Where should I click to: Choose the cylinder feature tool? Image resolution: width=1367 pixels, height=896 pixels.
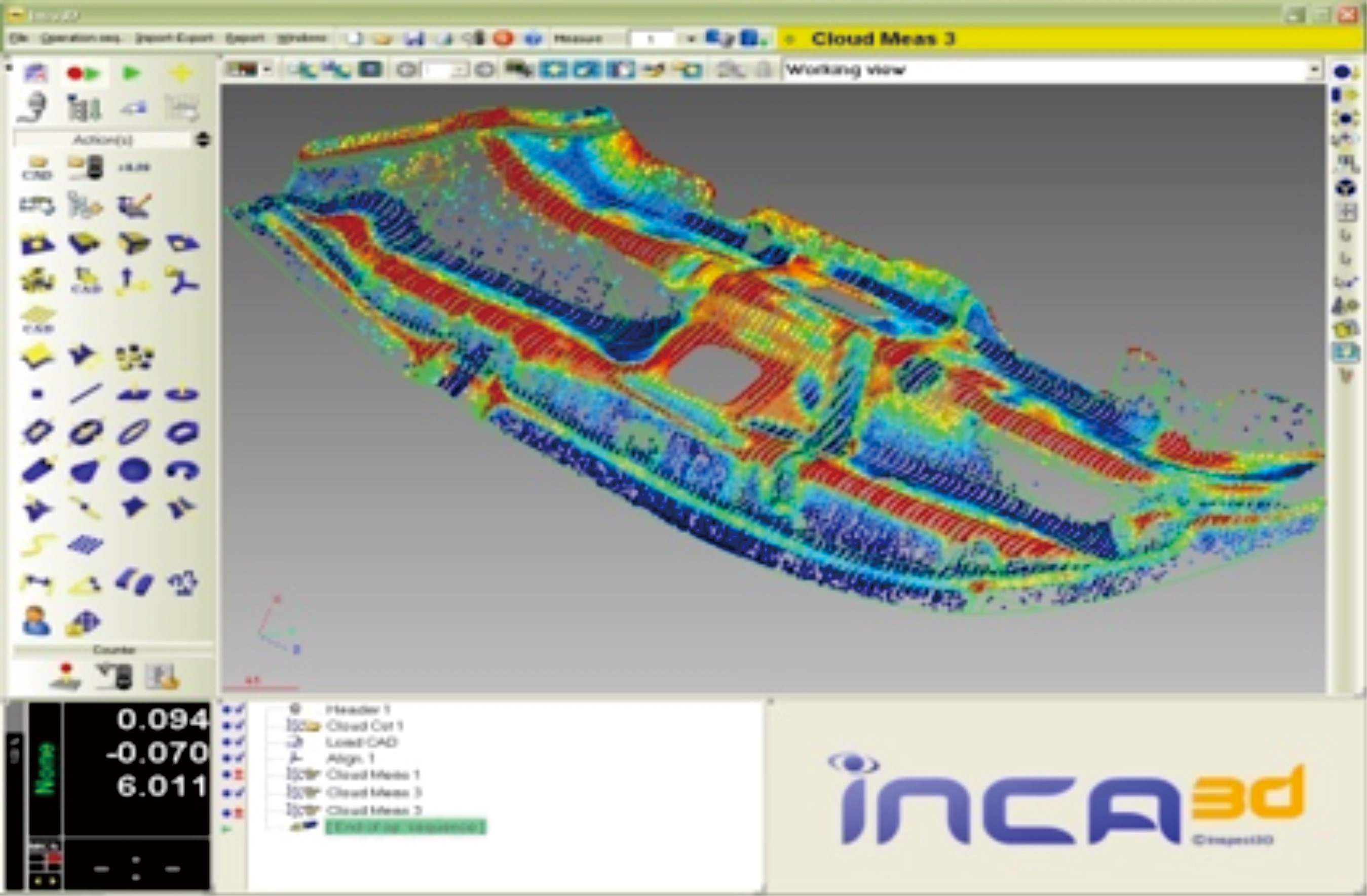(x=37, y=471)
